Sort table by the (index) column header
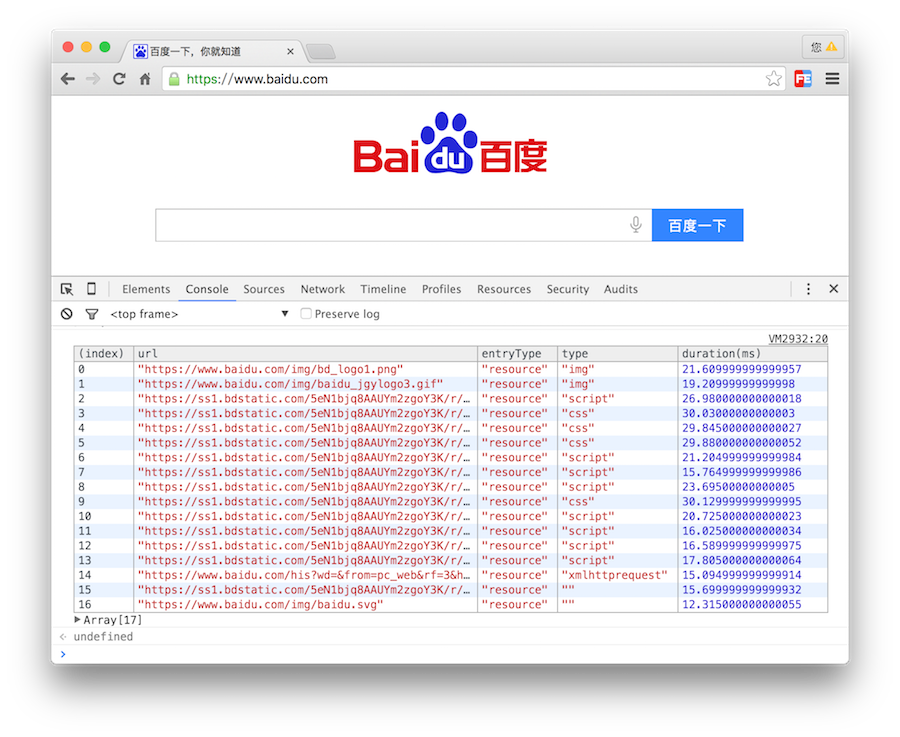Screen dimensions: 900x737 103,354
